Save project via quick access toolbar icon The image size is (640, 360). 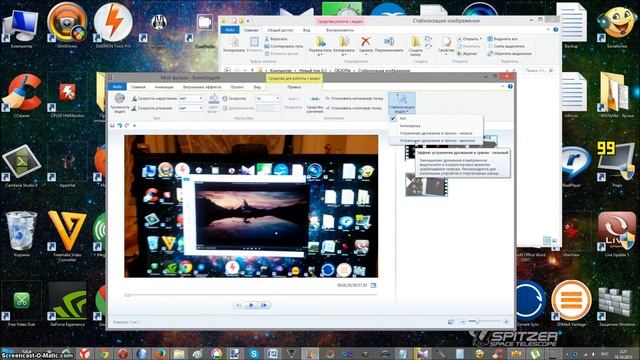tap(113, 126)
